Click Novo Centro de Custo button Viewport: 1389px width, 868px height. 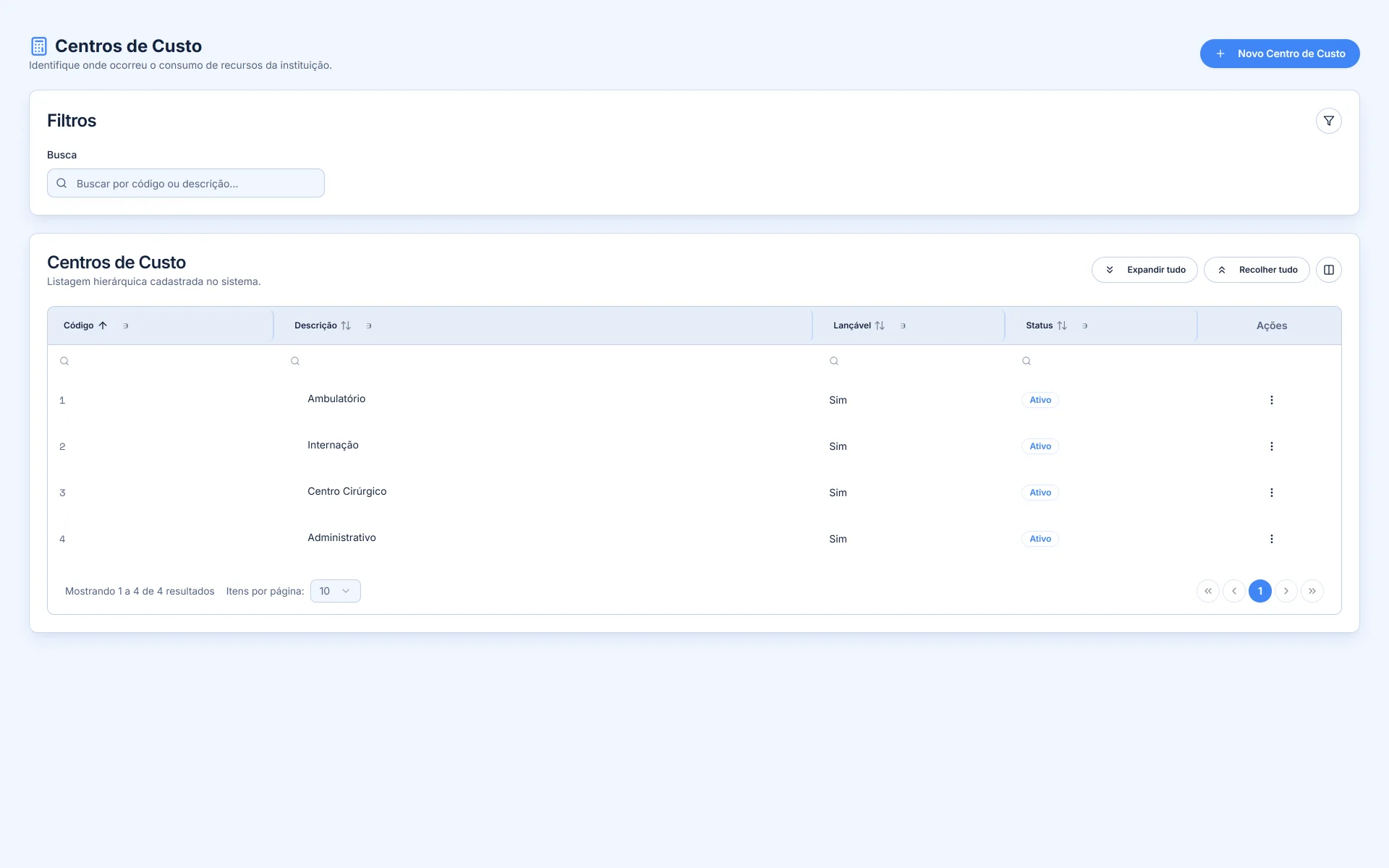[x=1280, y=54]
